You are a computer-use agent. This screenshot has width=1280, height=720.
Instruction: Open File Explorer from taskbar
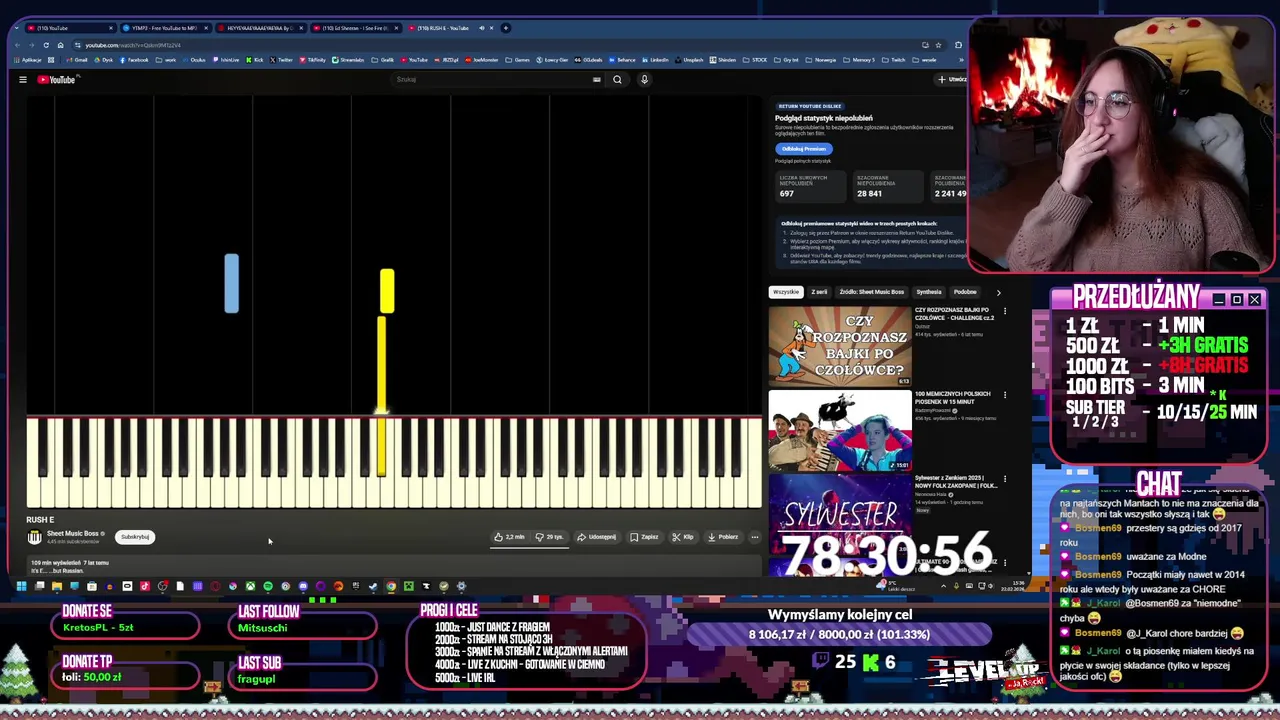tap(57, 586)
